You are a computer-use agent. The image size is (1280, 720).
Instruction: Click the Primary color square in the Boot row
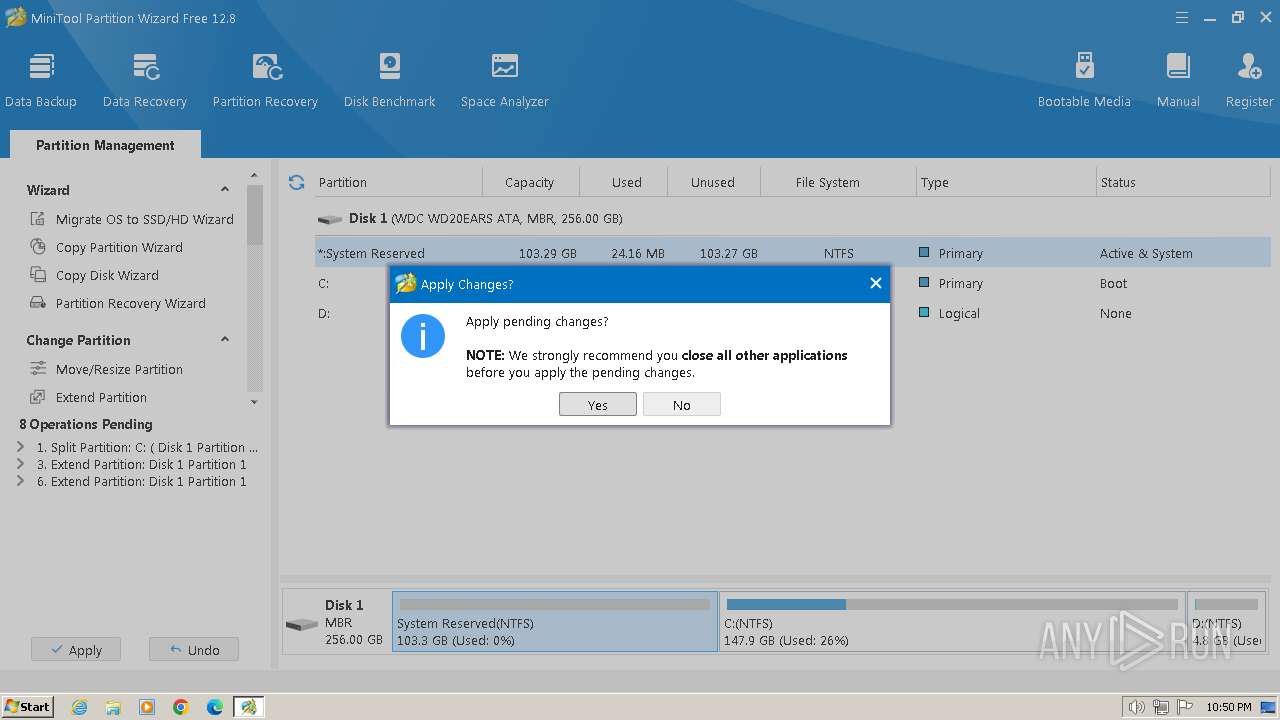tap(924, 283)
